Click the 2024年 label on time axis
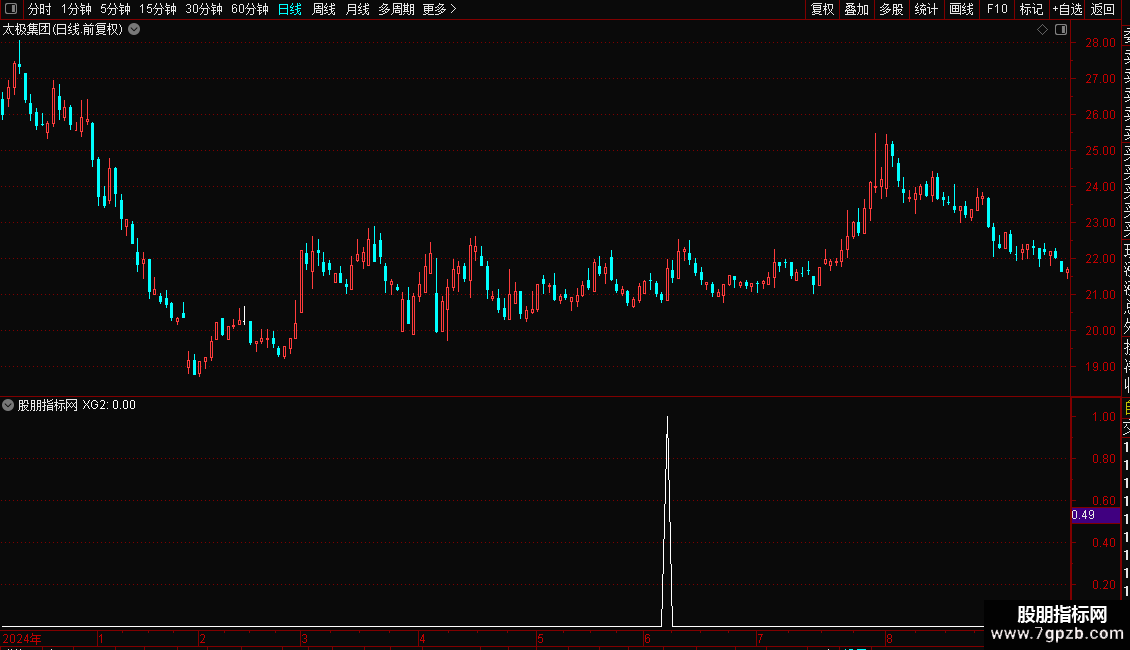1130x650 pixels. point(22,639)
